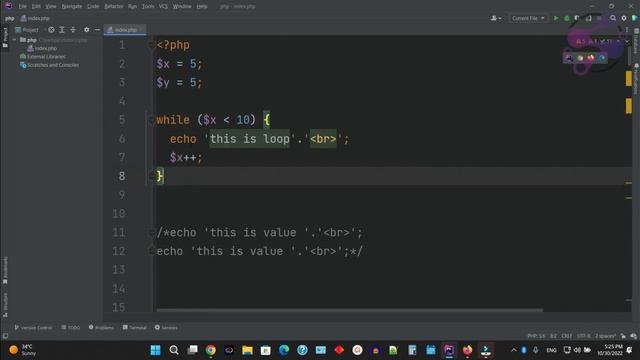Select External Libraries in Project tree
The height and width of the screenshot is (360, 640).
pyautogui.click(x=42, y=57)
